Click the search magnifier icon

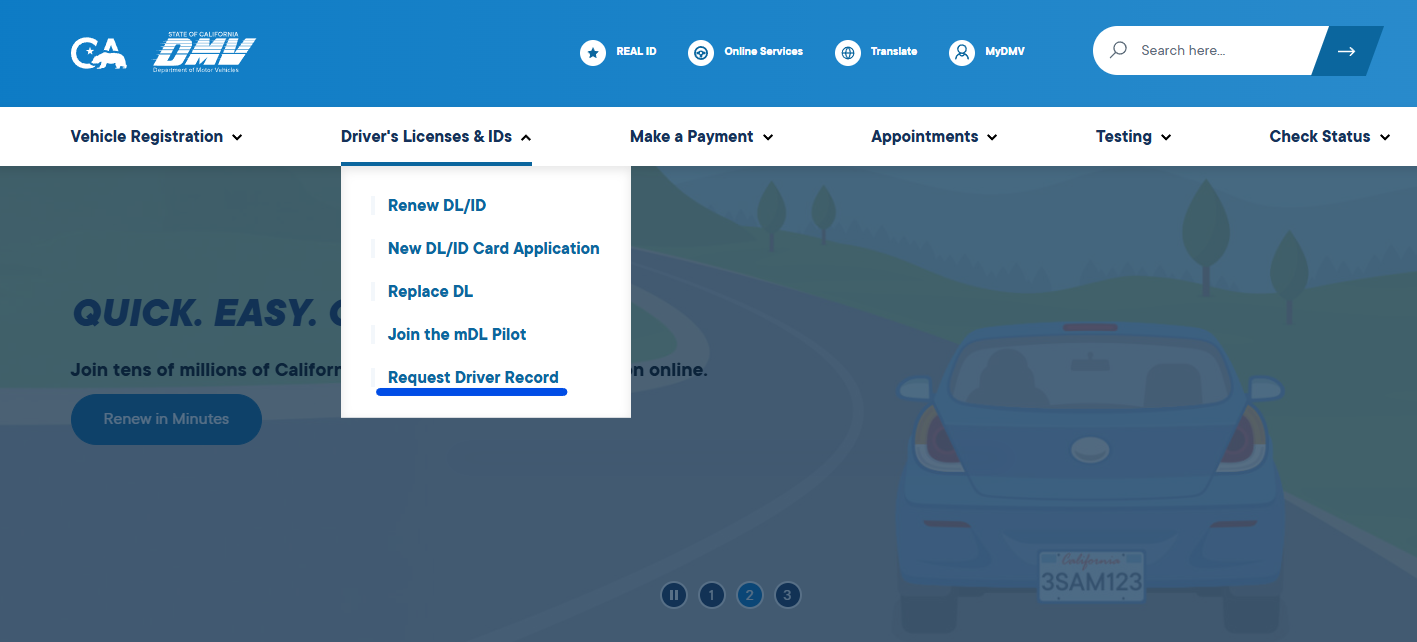click(1119, 50)
